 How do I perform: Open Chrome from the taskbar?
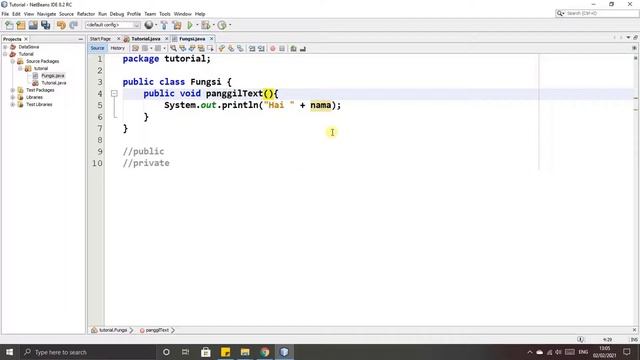tap(264, 352)
